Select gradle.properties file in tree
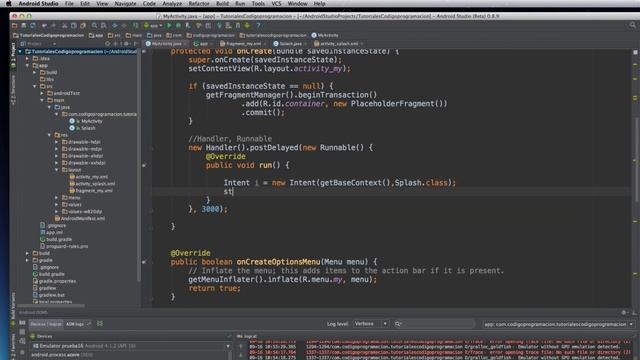The image size is (640, 360). tap(54, 281)
